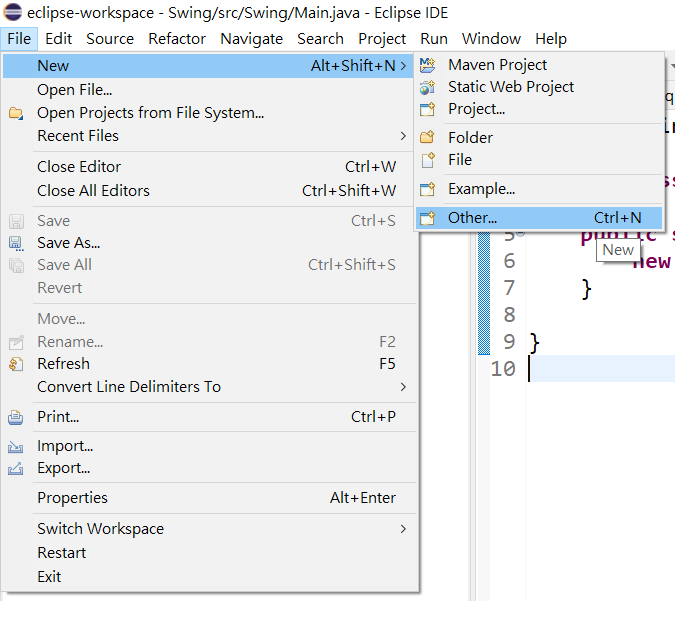Choose Exit to quit Eclipse

pyautogui.click(x=209, y=577)
